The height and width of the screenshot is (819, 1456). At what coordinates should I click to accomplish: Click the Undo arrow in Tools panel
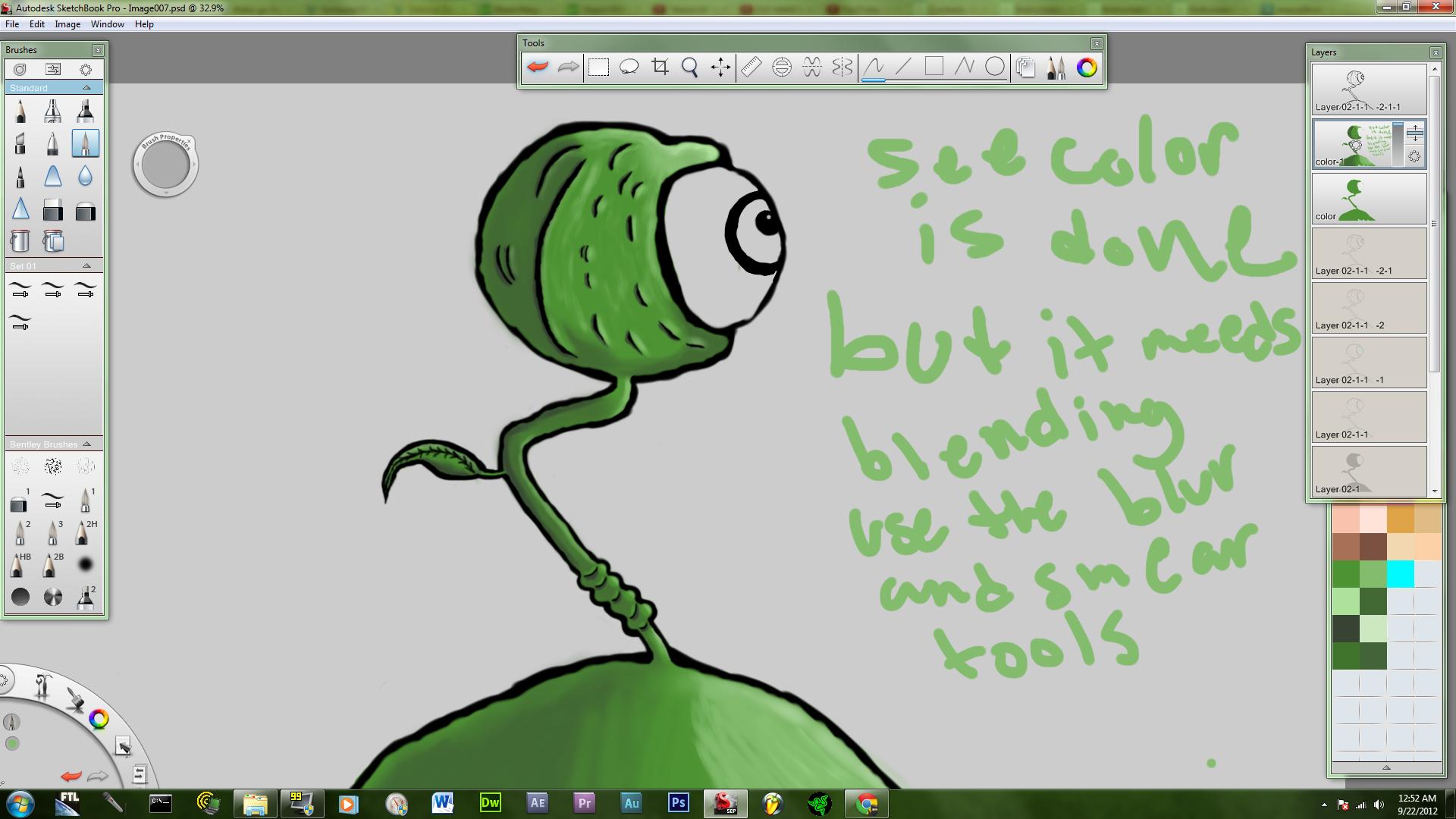click(538, 67)
